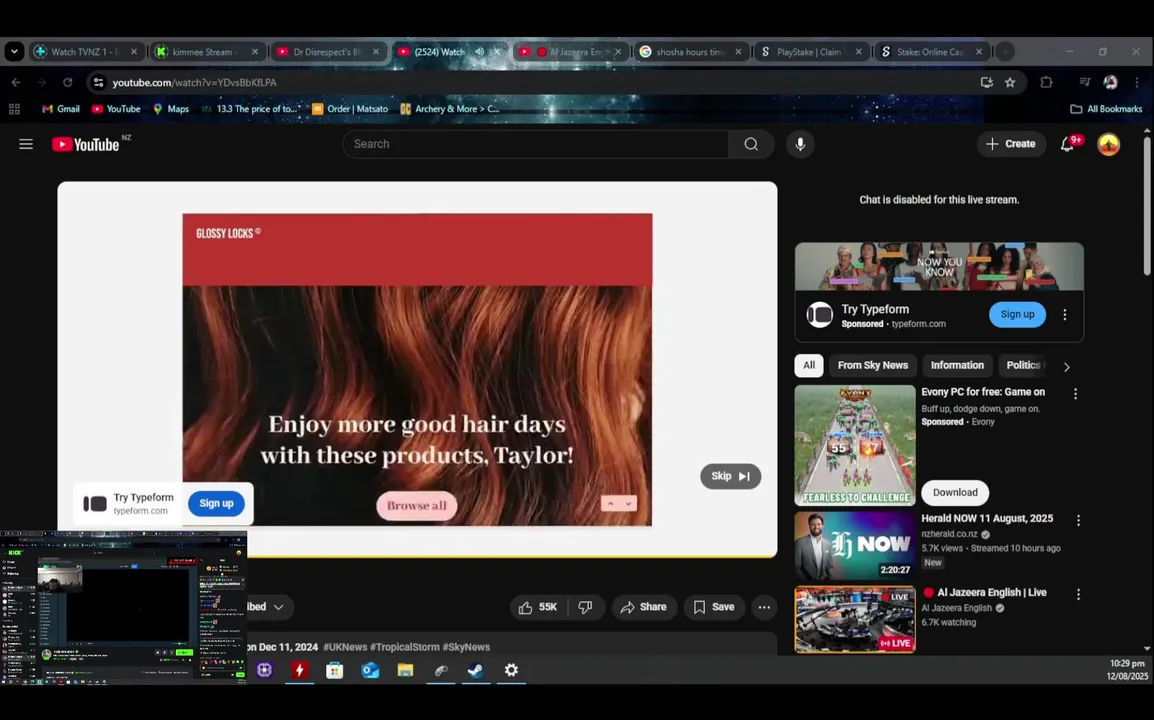Screen dimensions: 1154x720
Task: Click Sign up in sidebar Typeform ad
Action: point(1017,314)
